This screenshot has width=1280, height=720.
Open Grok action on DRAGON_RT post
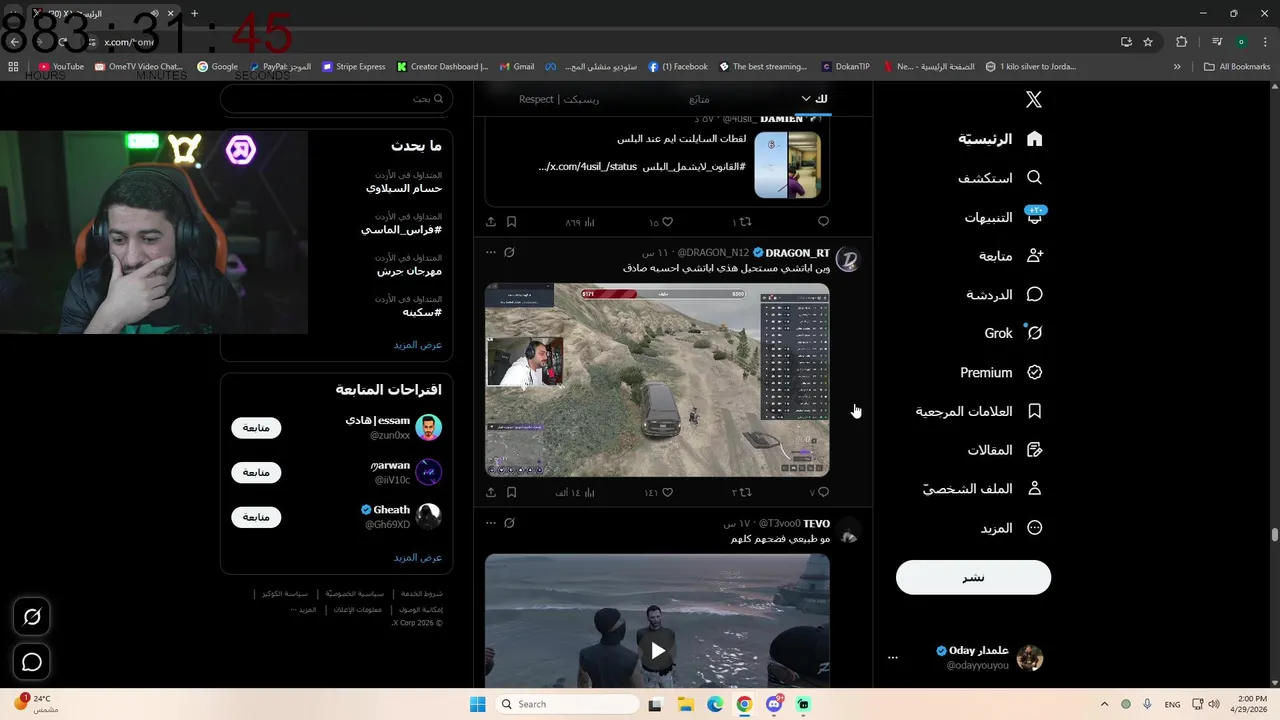click(x=509, y=253)
